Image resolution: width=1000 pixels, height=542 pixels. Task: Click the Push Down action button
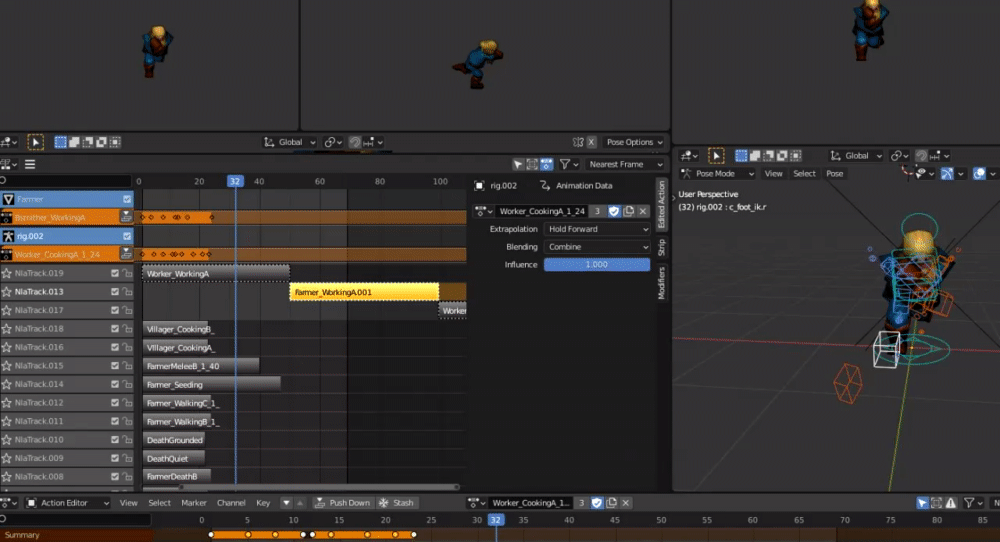tap(342, 503)
